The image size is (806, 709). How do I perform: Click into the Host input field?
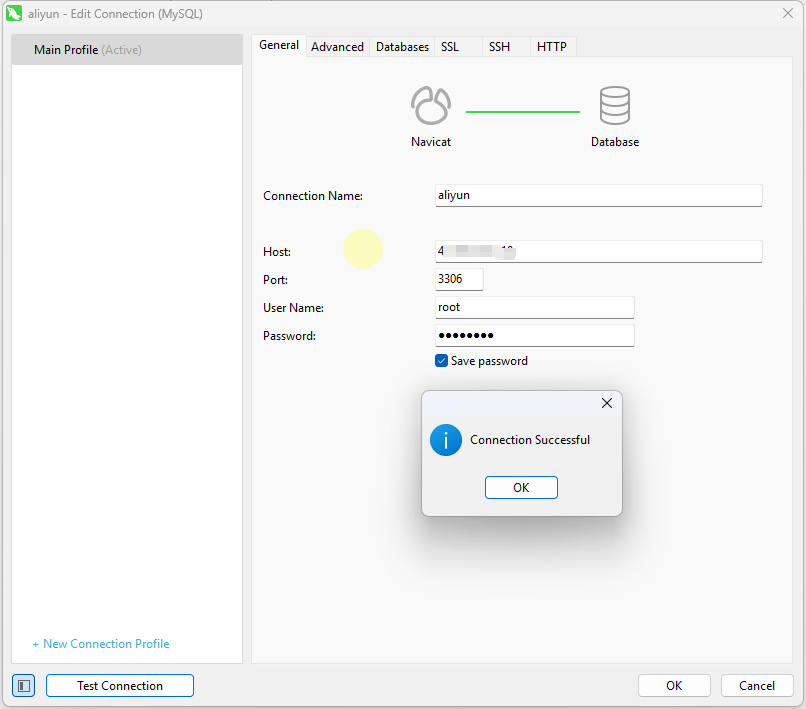[598, 251]
